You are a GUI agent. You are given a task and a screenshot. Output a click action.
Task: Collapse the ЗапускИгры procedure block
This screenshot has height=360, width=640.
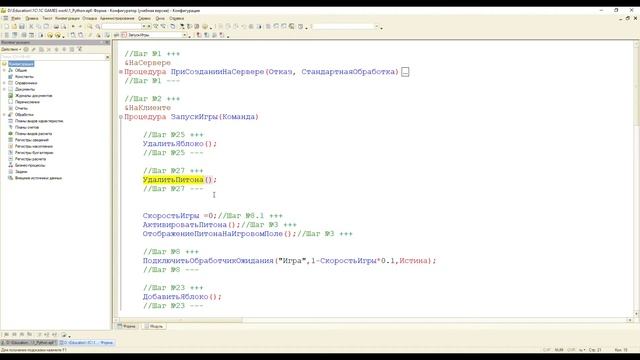point(121,117)
